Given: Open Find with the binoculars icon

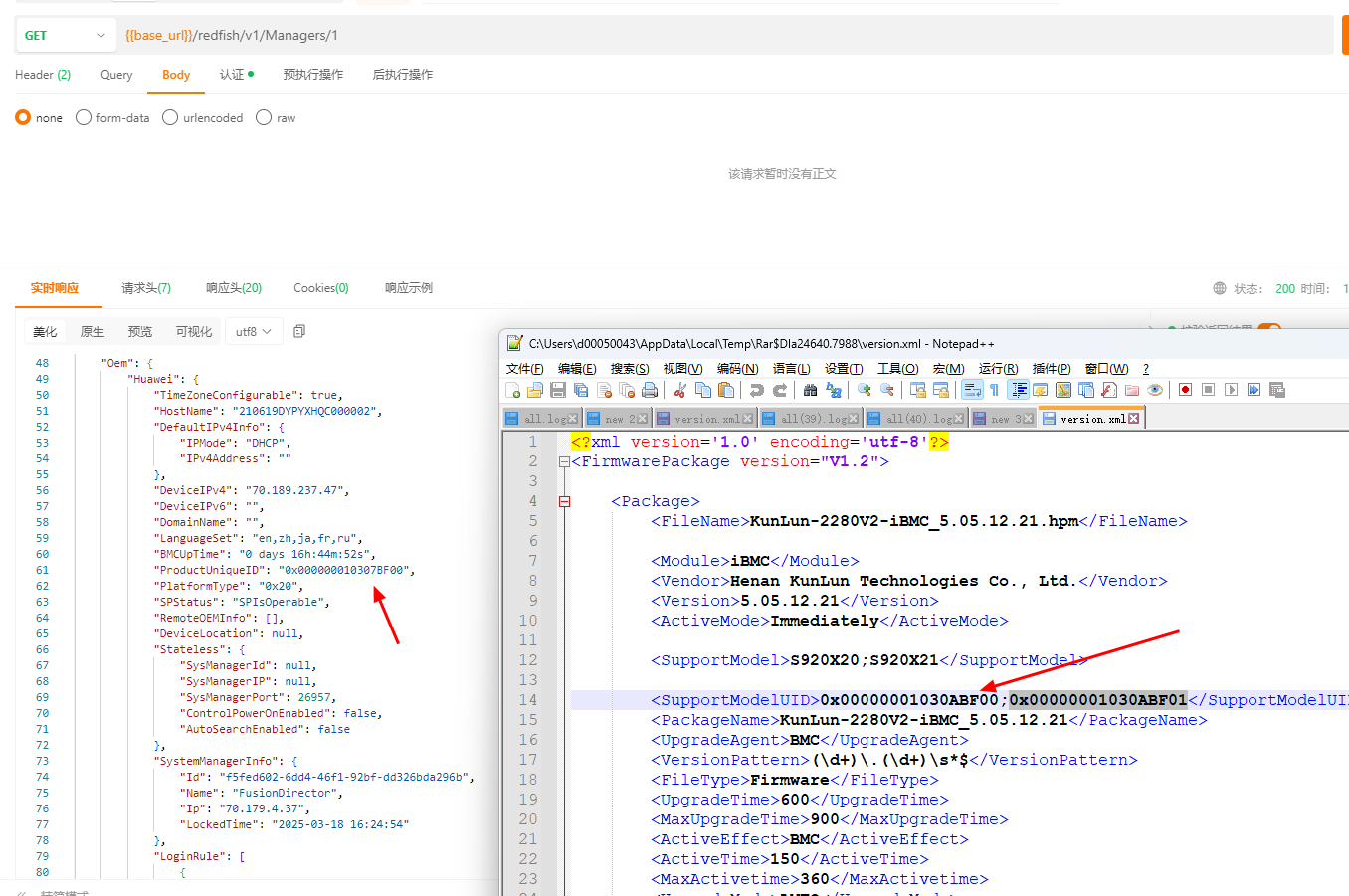Looking at the screenshot, I should point(810,390).
